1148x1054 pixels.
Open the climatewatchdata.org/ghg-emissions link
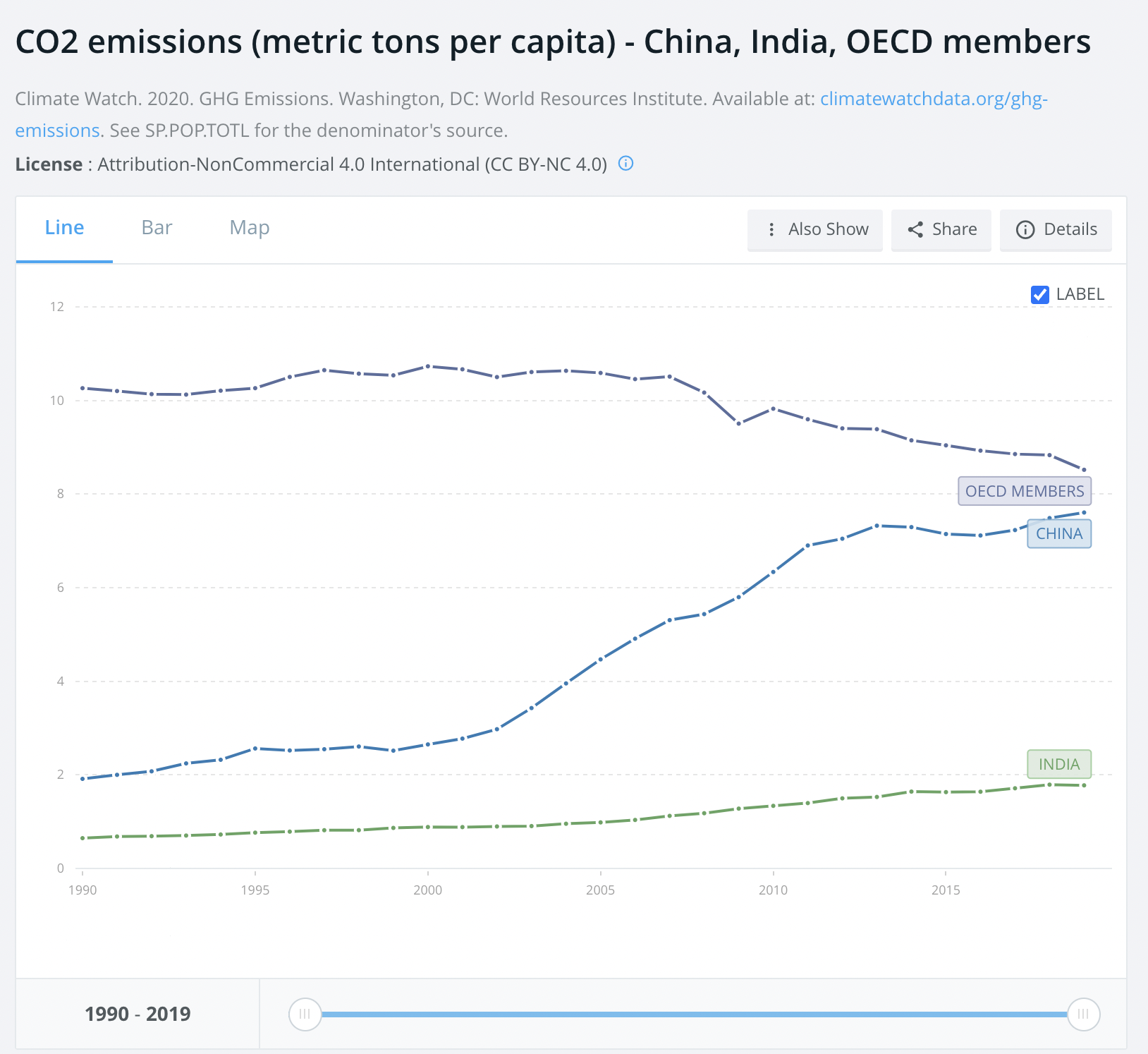point(933,99)
